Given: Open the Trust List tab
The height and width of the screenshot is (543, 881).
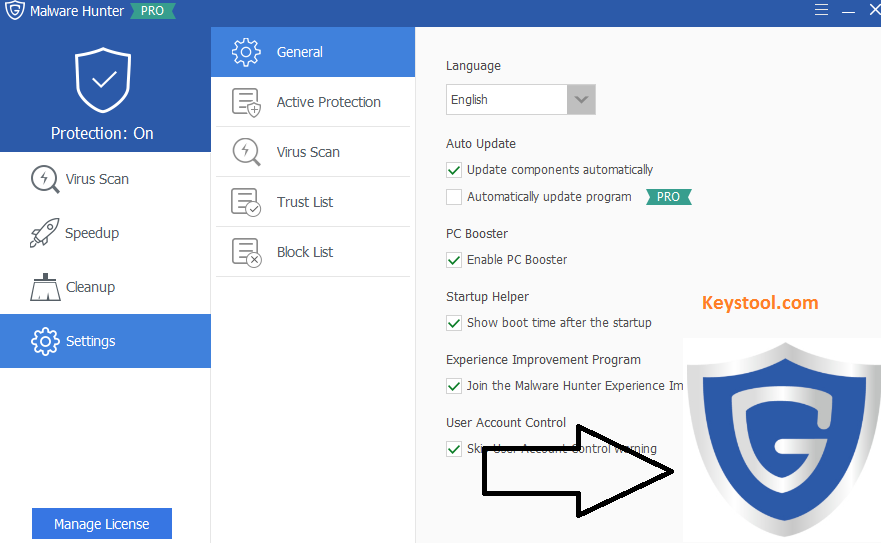Looking at the screenshot, I should [x=313, y=202].
